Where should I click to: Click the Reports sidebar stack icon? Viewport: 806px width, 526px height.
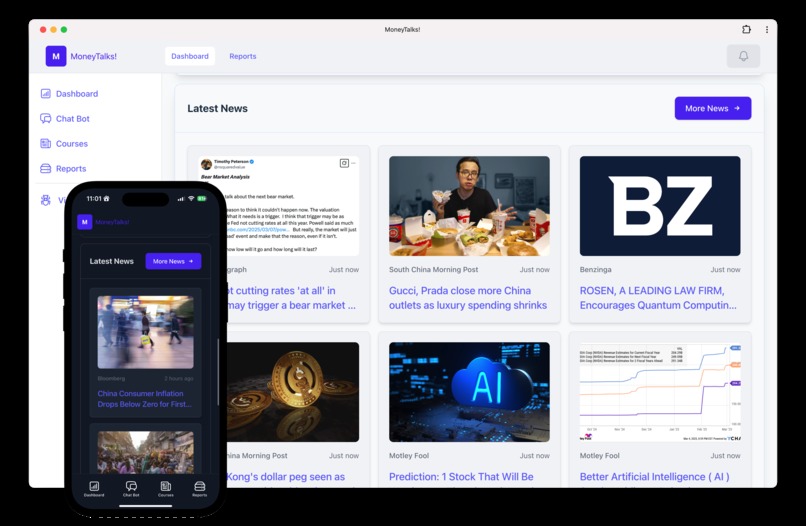[46, 169]
